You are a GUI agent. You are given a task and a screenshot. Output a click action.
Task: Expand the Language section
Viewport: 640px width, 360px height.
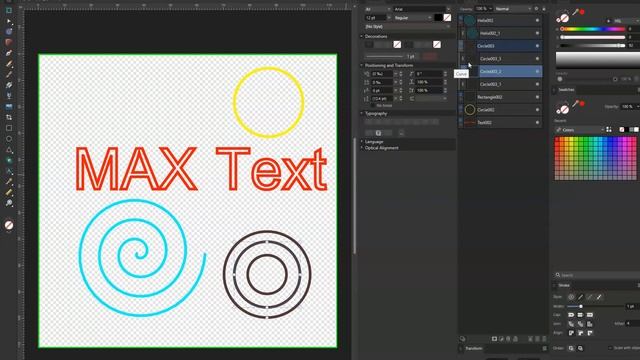coord(362,142)
